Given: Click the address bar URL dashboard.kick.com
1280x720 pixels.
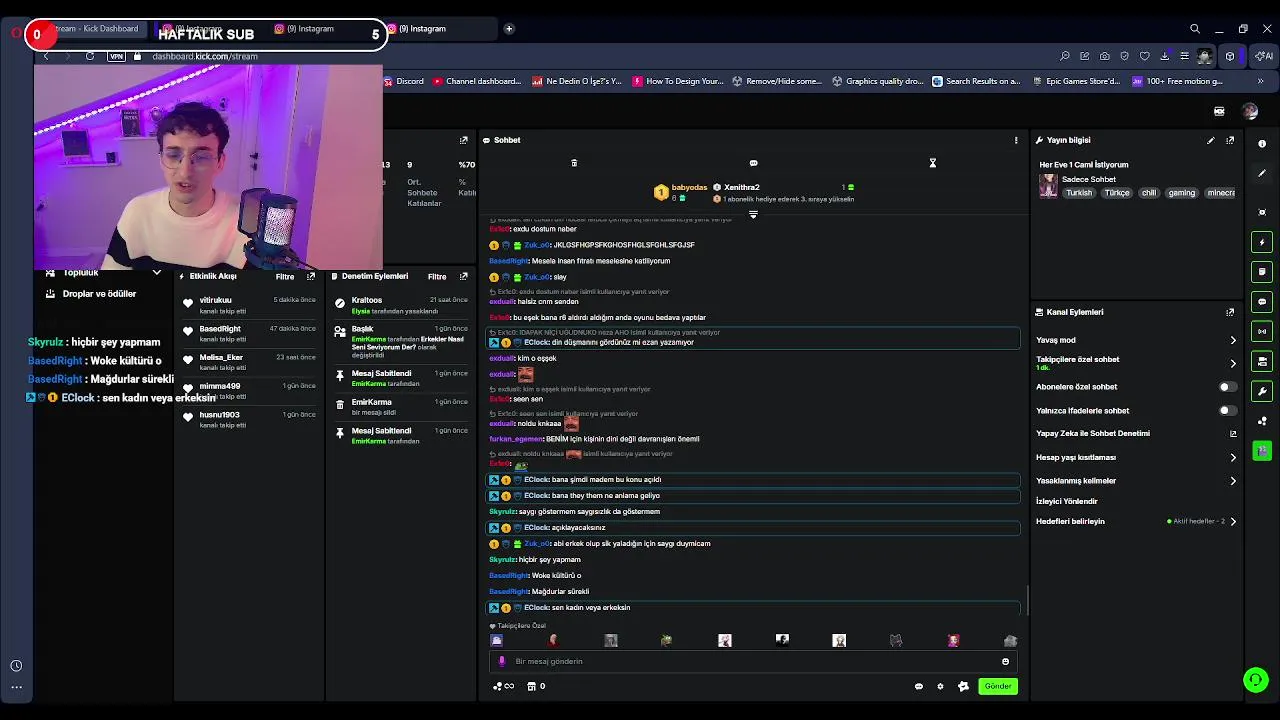Looking at the screenshot, I should pyautogui.click(x=205, y=56).
